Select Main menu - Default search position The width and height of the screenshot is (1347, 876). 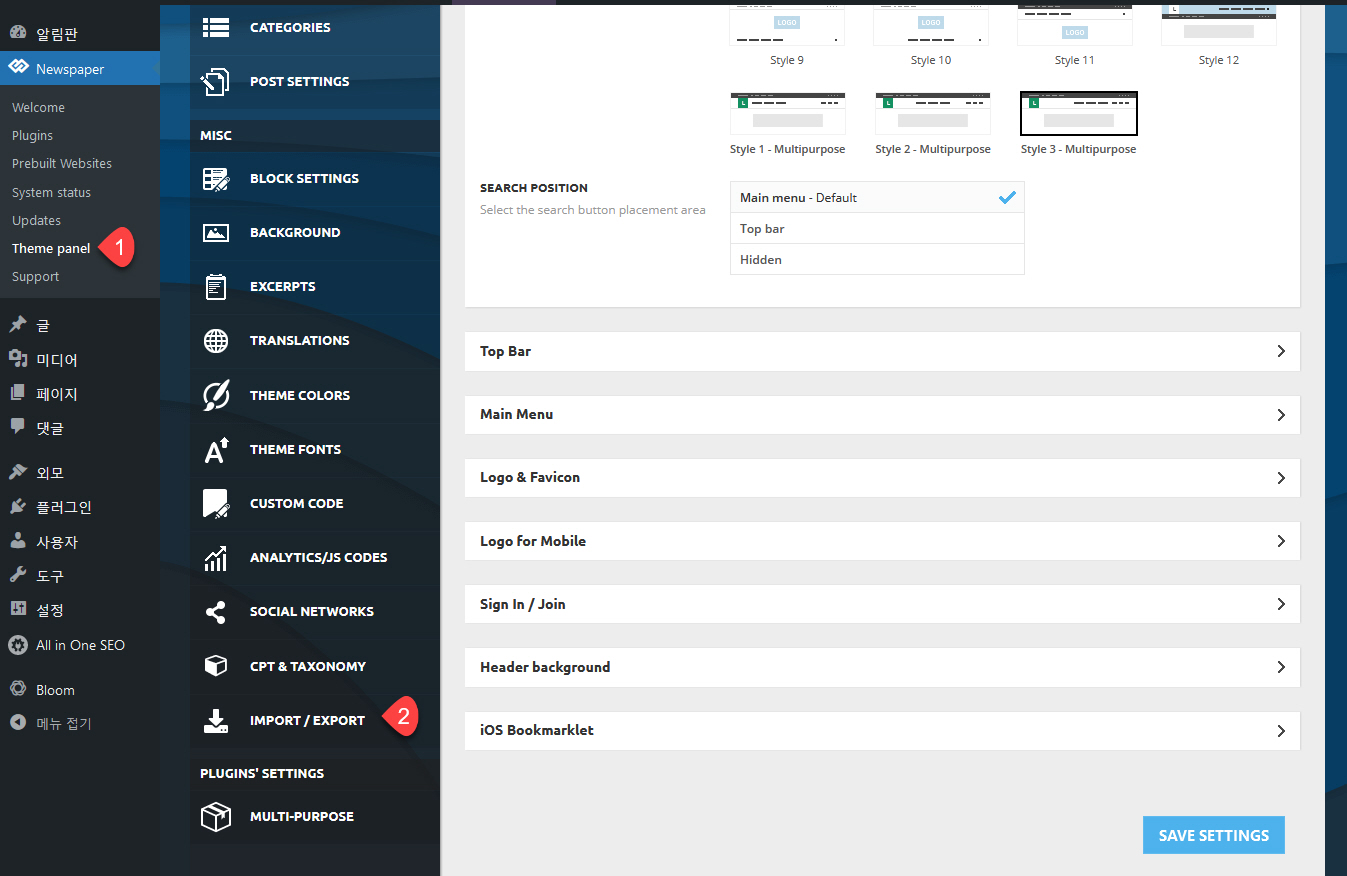click(x=877, y=198)
